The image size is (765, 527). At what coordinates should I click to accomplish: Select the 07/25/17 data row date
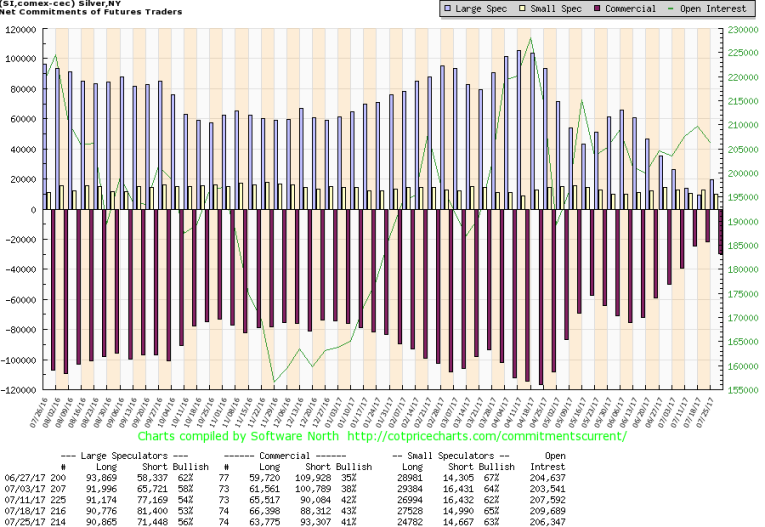pyautogui.click(x=25, y=521)
